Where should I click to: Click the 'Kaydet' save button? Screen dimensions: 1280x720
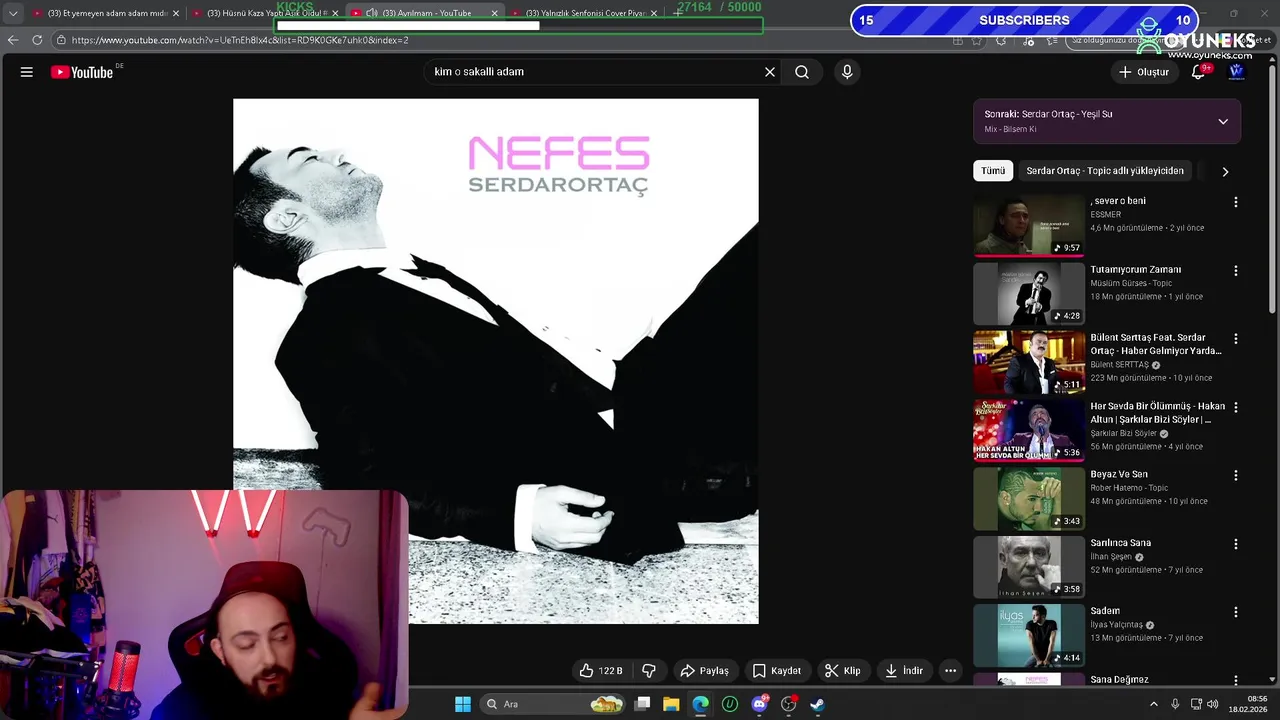[777, 671]
